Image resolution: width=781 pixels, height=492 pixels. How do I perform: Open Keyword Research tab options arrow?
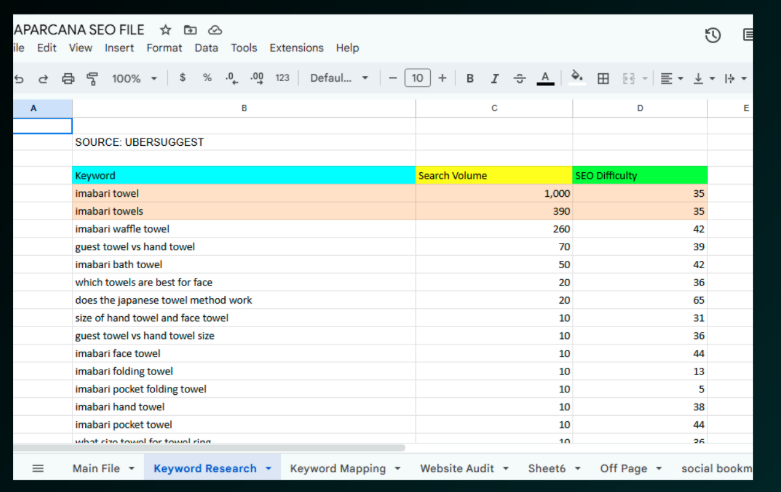(268, 469)
